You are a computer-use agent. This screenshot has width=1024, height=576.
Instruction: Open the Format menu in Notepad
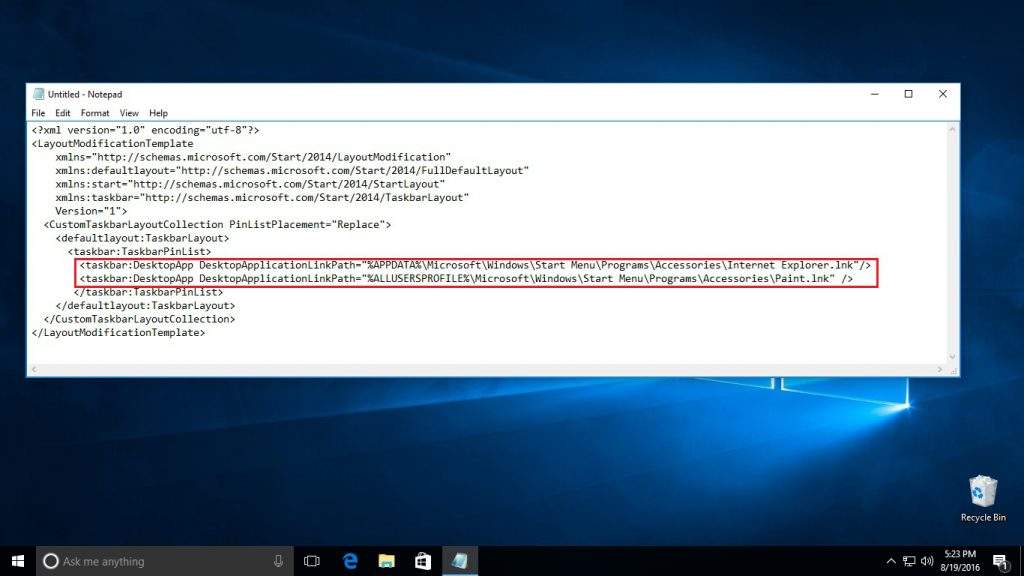coord(95,112)
